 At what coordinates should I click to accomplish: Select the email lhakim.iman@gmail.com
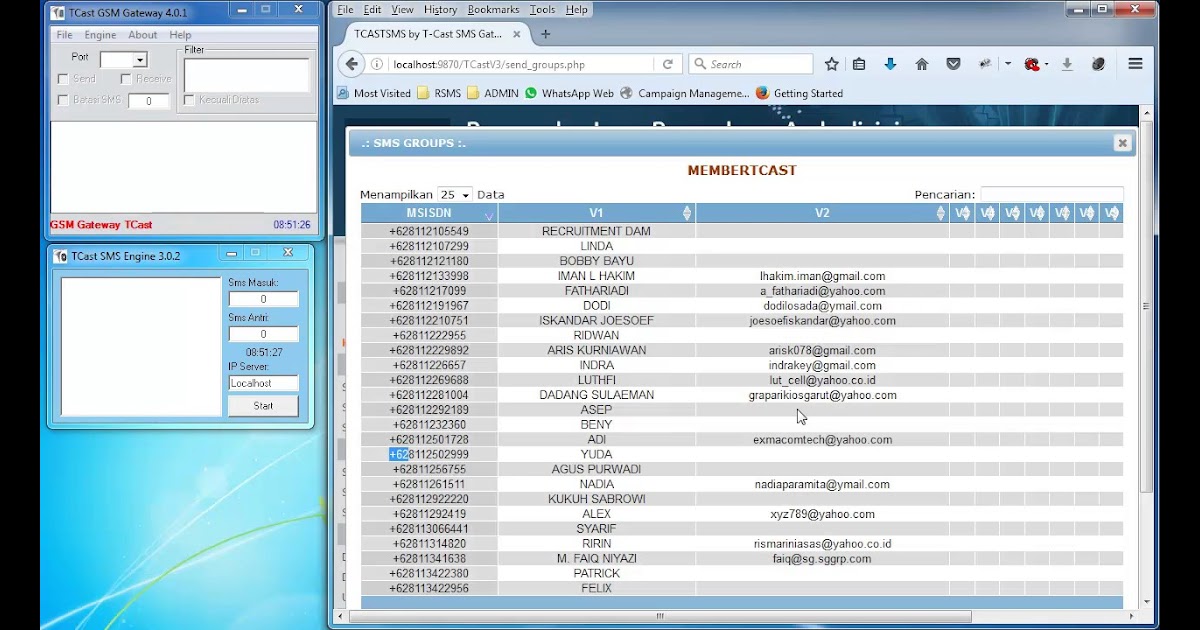click(822, 276)
